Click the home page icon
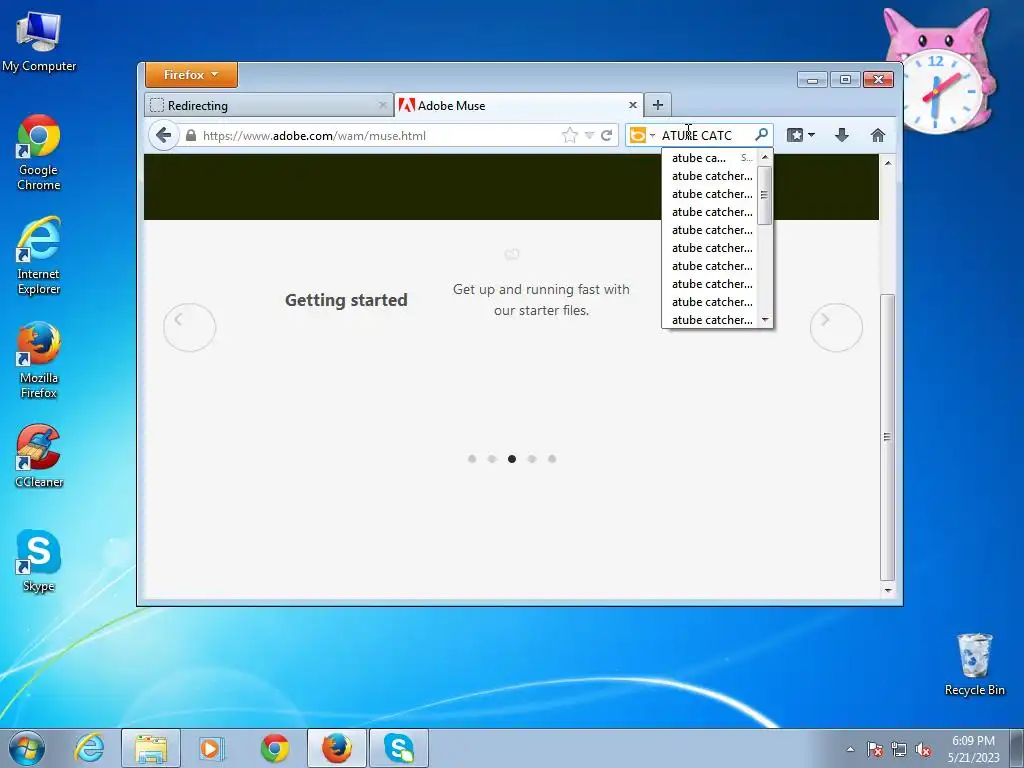This screenshot has width=1024, height=768. pyautogui.click(x=878, y=135)
